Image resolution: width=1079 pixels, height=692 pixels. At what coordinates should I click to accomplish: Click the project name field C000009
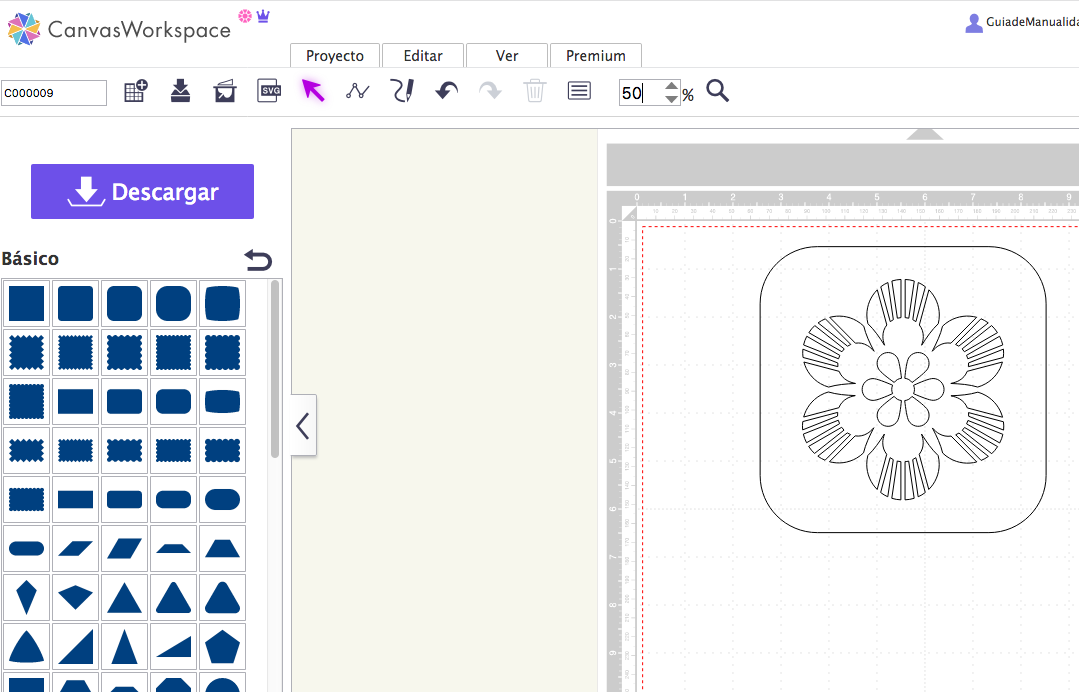pyautogui.click(x=54, y=93)
